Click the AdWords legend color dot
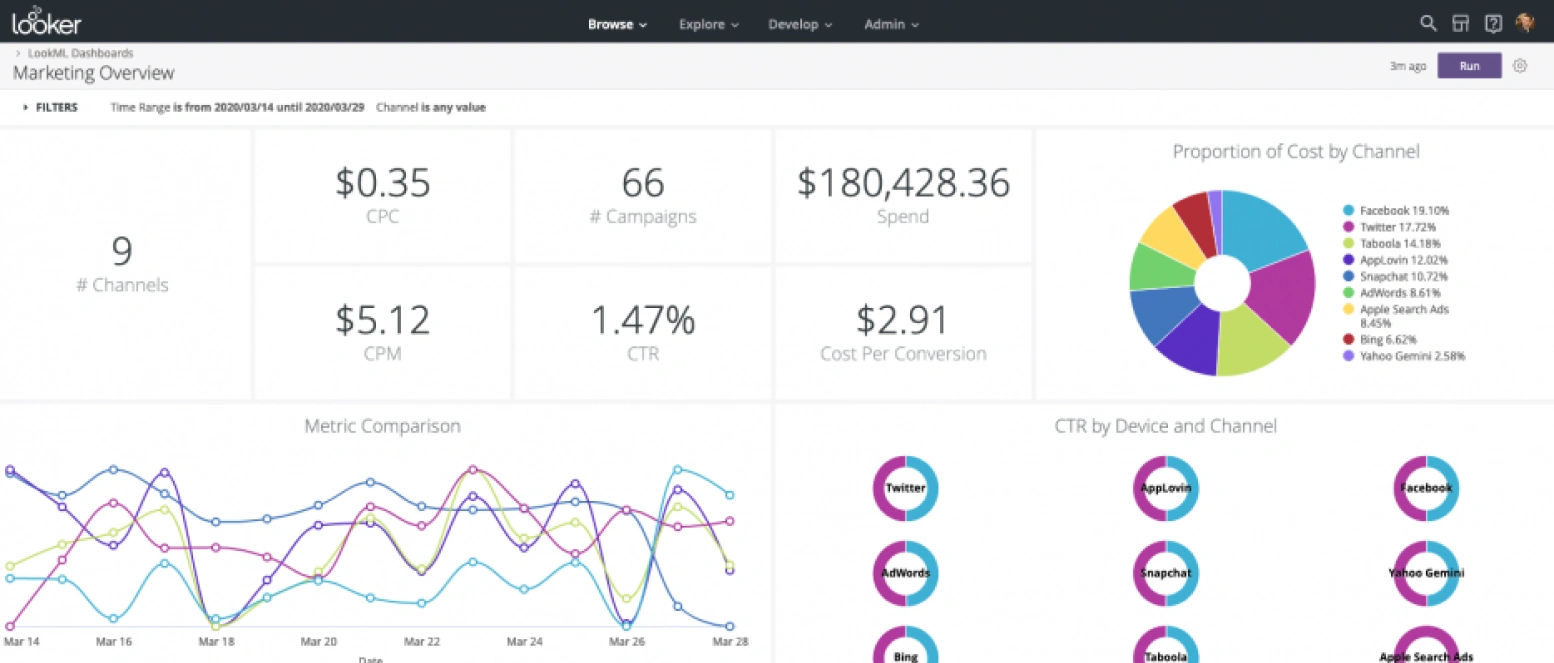The width and height of the screenshot is (1554, 663). [x=1349, y=293]
